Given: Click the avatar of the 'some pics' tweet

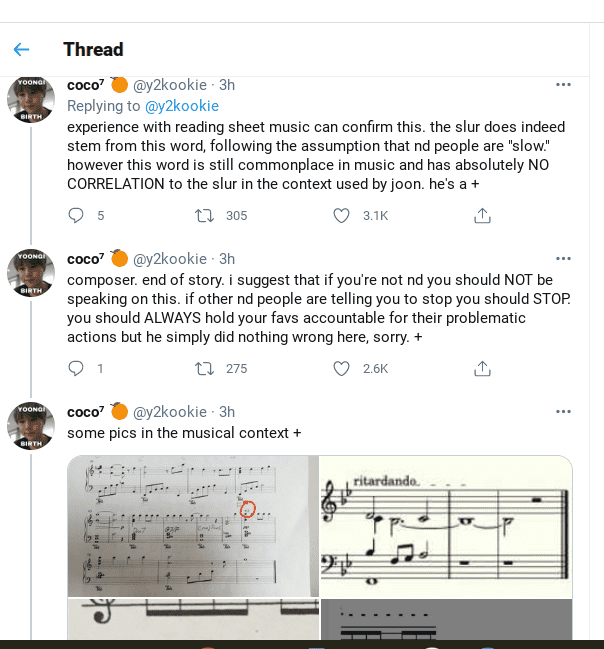Looking at the screenshot, I should pos(31,426).
